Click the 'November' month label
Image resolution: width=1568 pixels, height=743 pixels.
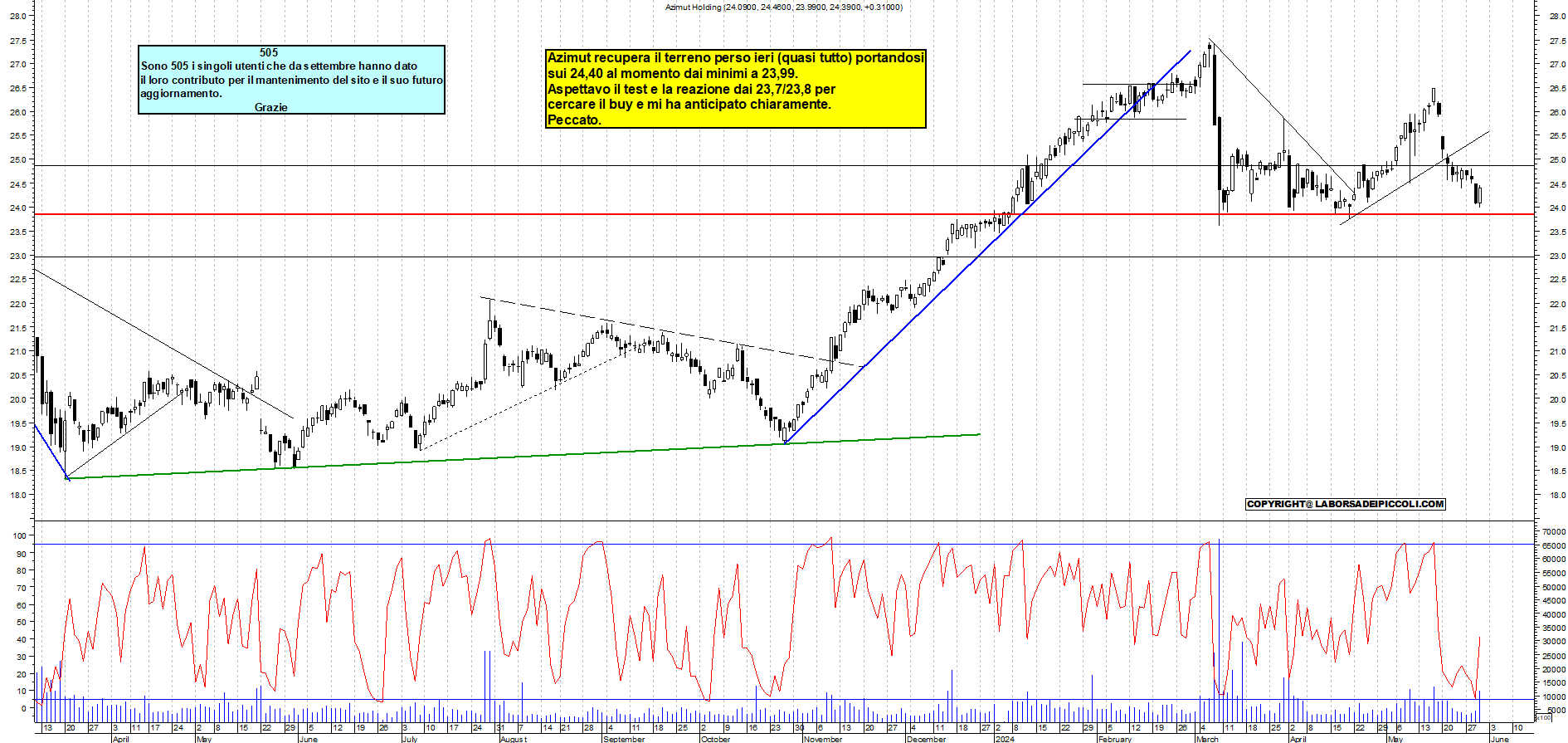pos(823,739)
